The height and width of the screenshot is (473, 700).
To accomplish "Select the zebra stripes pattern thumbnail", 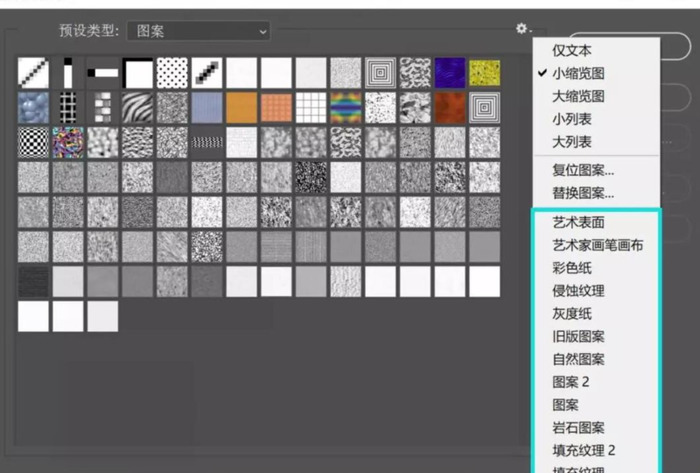I will pos(138,108).
